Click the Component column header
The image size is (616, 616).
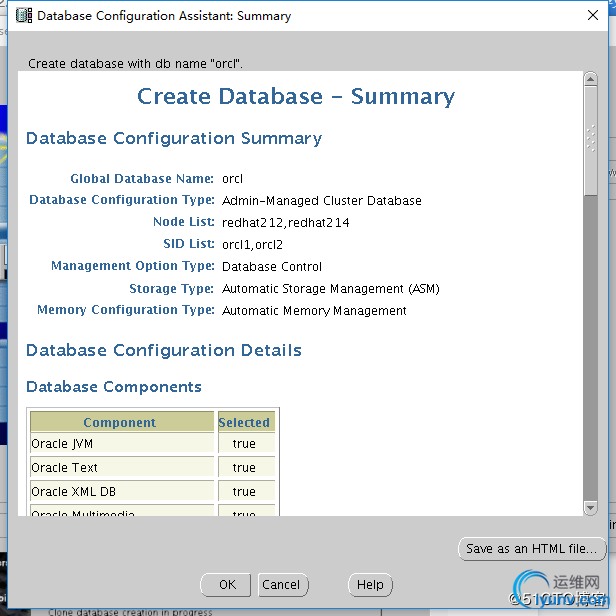coord(122,422)
